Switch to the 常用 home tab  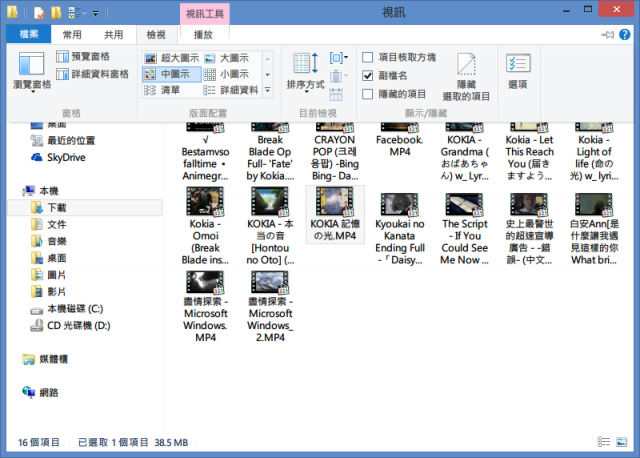point(72,35)
